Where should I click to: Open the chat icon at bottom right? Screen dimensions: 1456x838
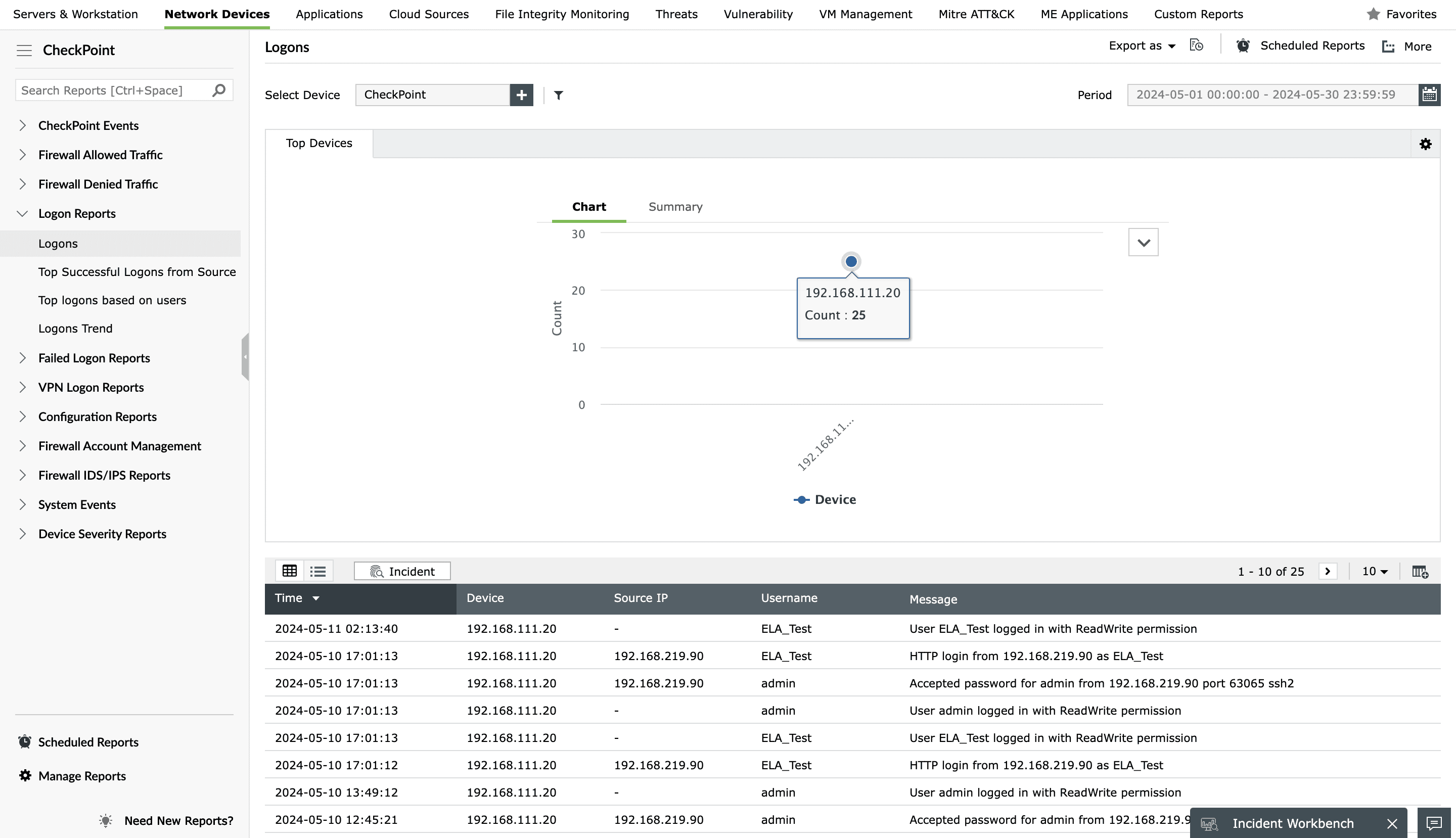click(1434, 823)
